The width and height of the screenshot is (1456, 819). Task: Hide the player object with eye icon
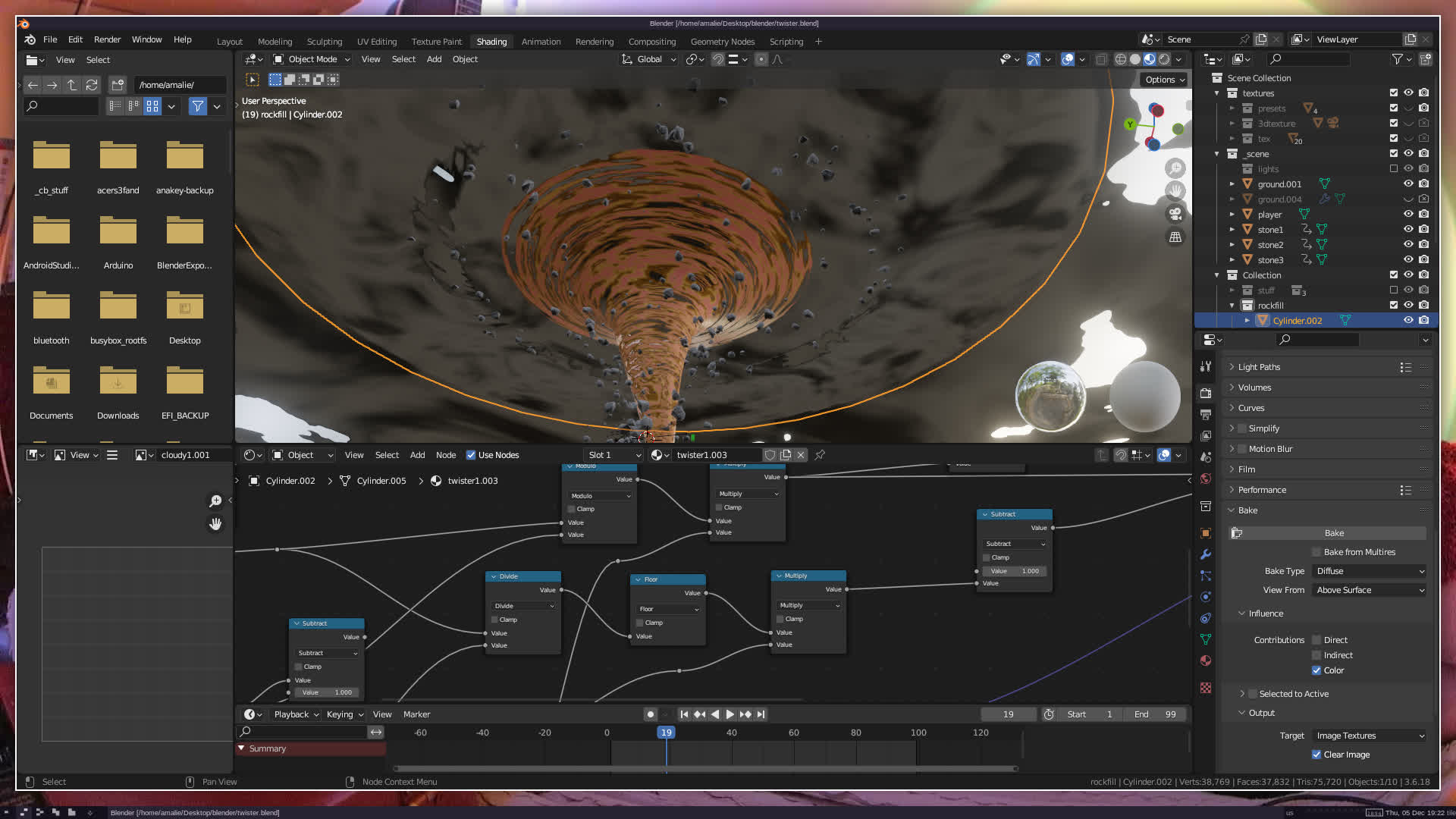(x=1408, y=214)
